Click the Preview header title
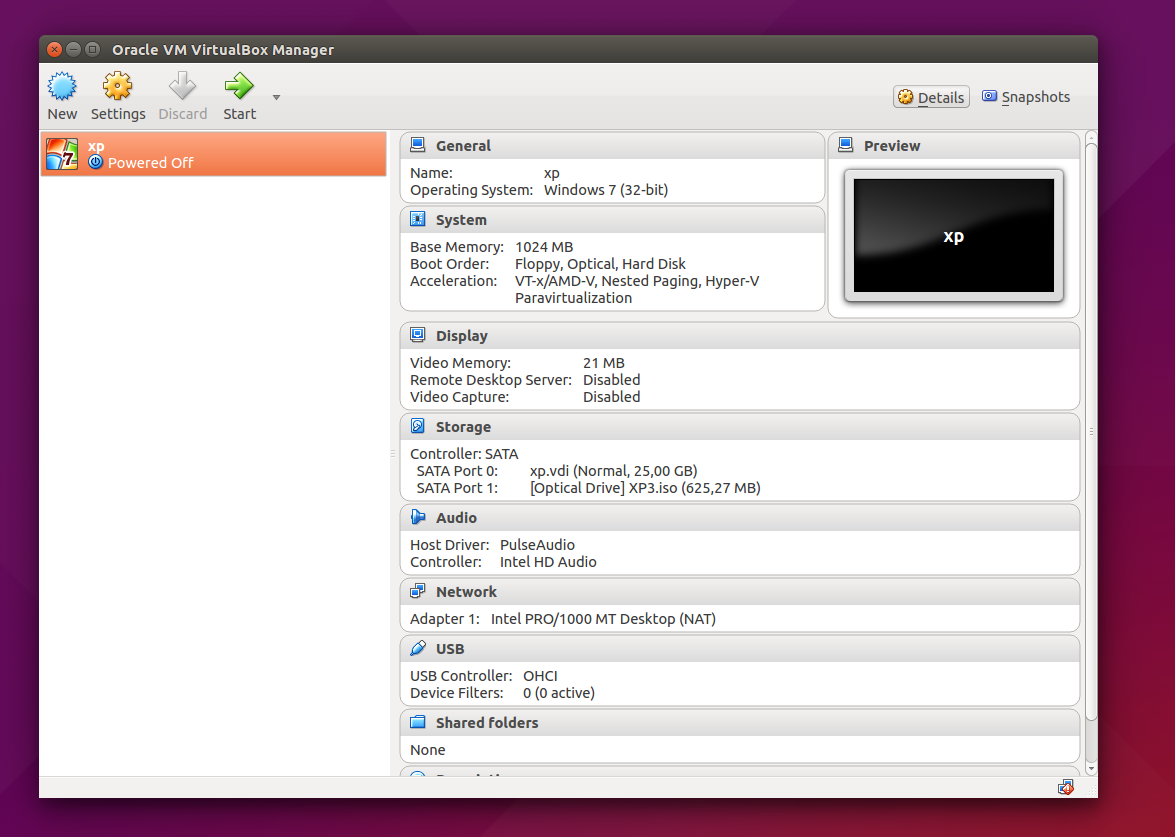This screenshot has width=1175, height=837. (x=892, y=146)
